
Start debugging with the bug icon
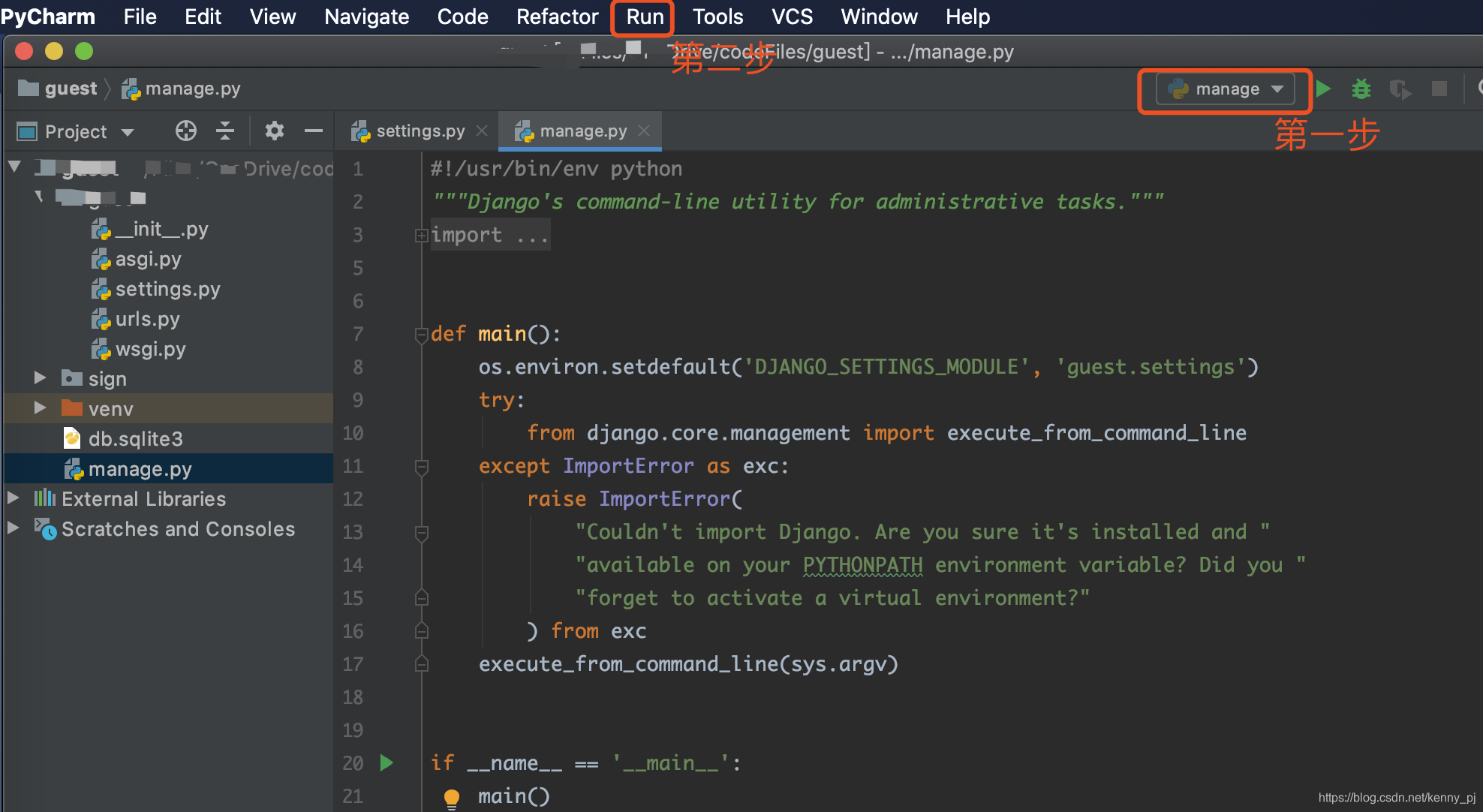click(1361, 89)
